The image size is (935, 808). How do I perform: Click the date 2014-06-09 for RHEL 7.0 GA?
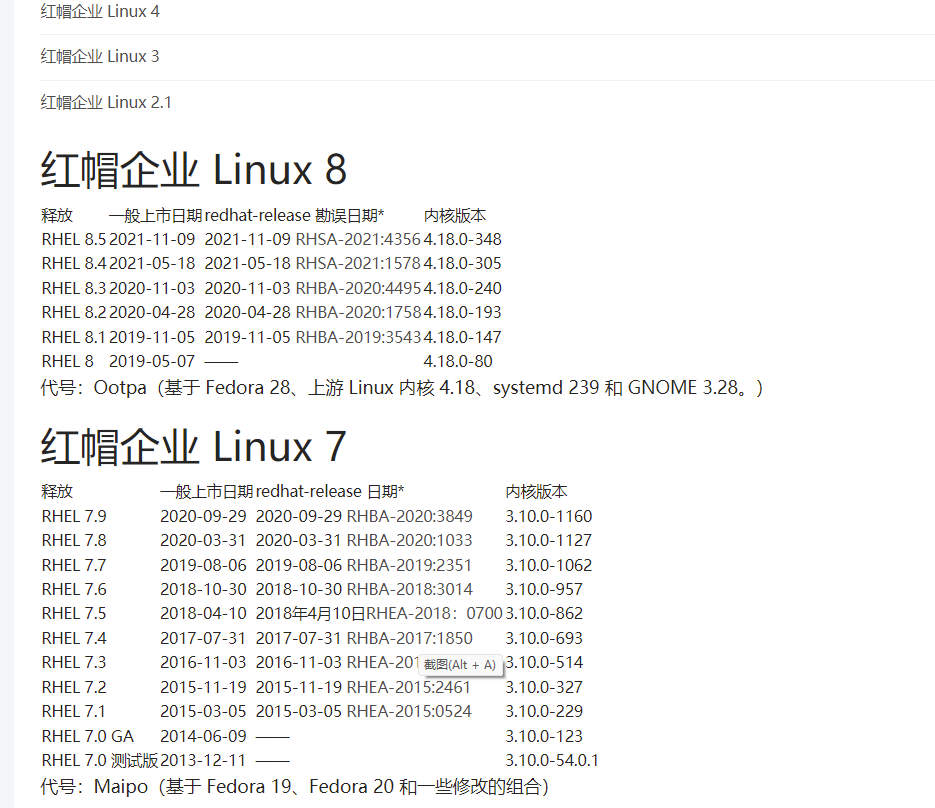[x=203, y=736]
